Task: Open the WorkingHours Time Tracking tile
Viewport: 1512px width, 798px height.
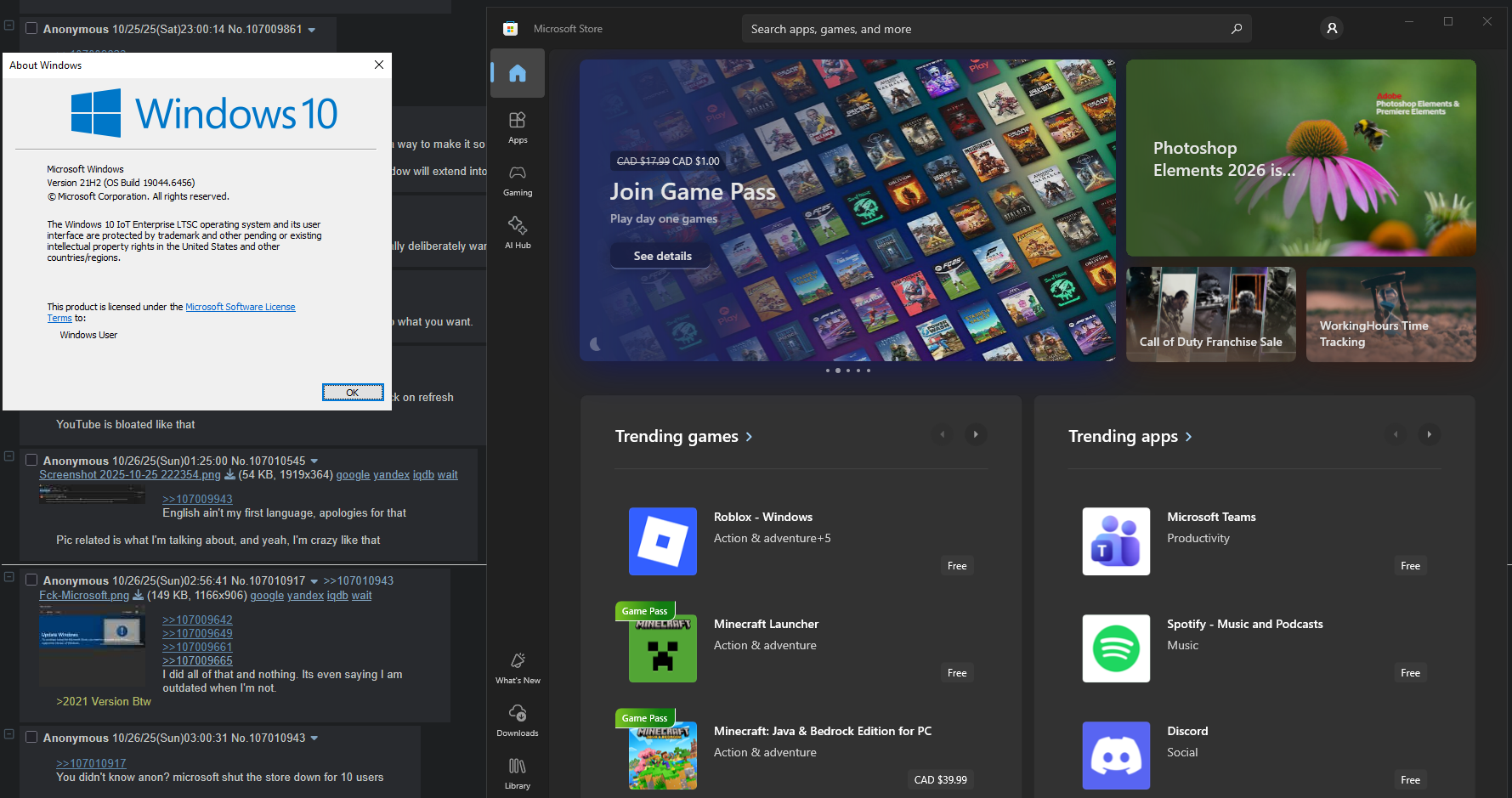Action: 1390,314
